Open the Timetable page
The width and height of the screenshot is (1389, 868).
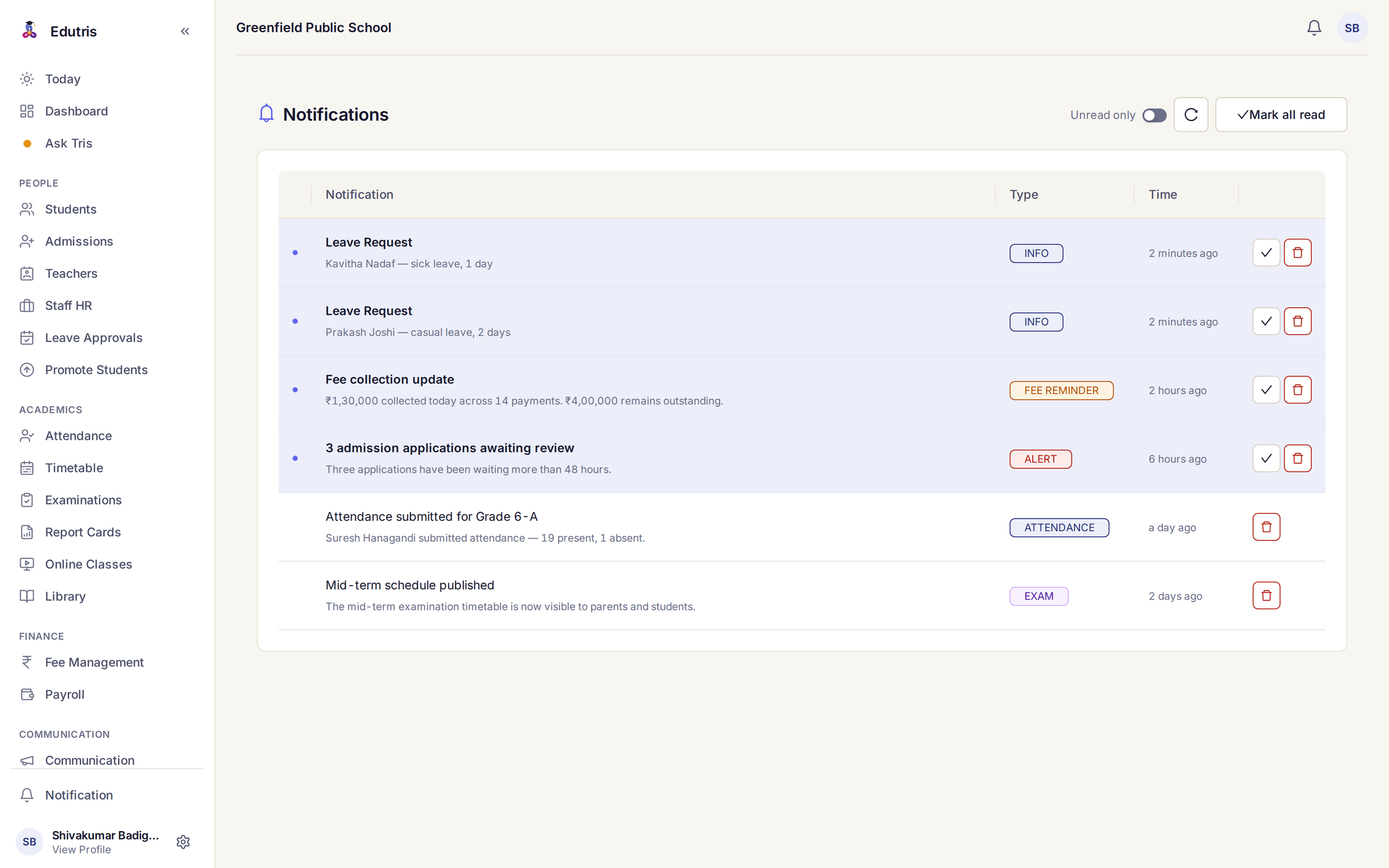click(107, 468)
